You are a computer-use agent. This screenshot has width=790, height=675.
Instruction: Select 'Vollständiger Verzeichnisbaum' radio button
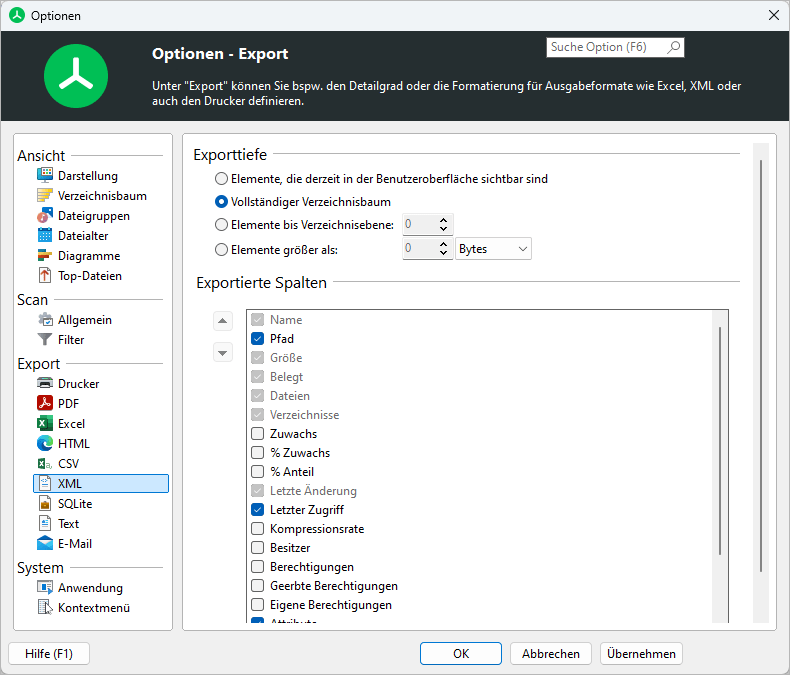tap(221, 201)
